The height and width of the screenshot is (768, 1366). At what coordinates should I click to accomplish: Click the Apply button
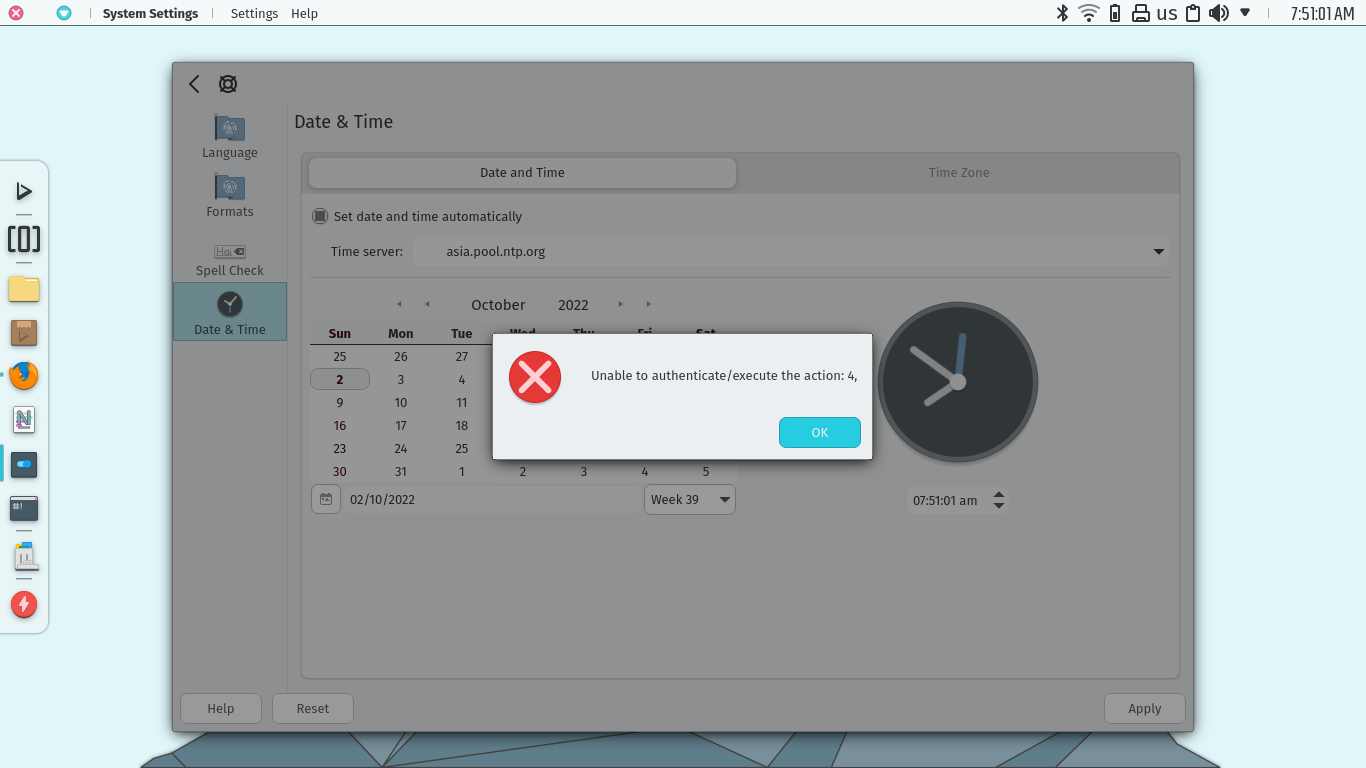coord(1144,708)
